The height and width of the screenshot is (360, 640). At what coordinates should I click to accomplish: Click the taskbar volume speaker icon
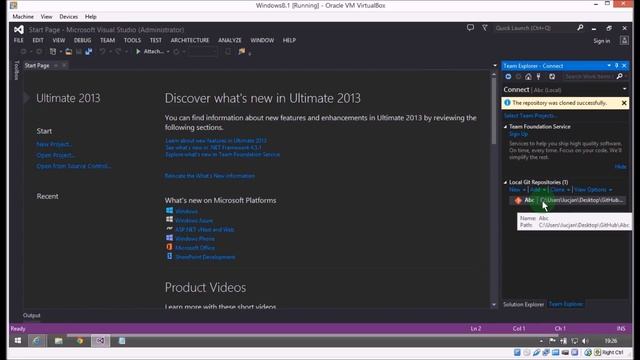[584, 341]
